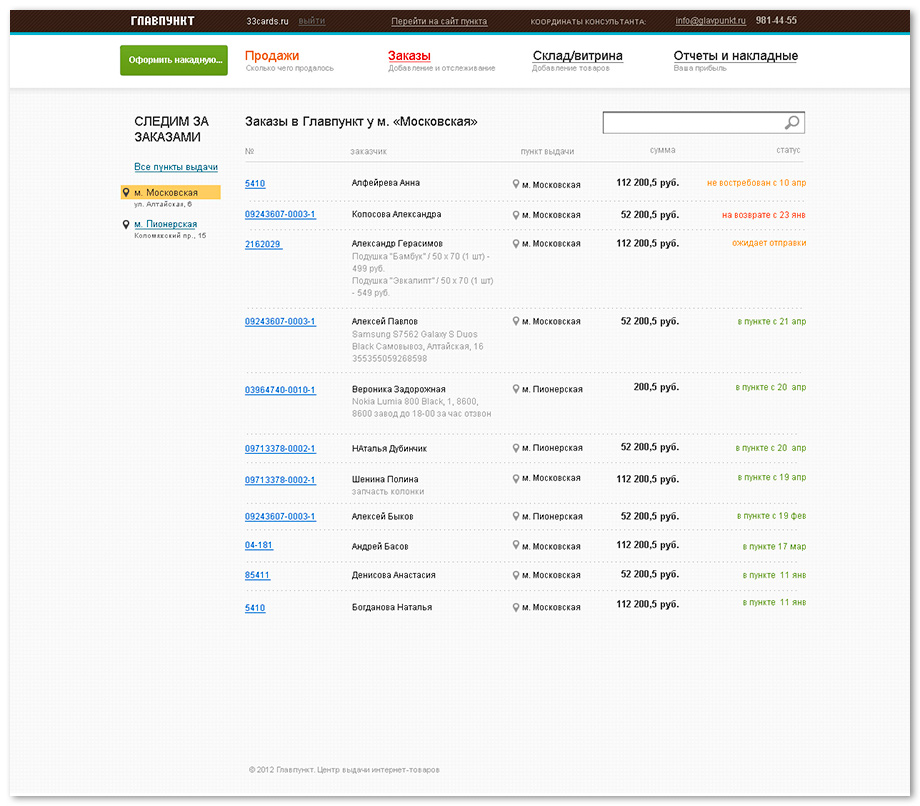The height and width of the screenshot is (806, 920).
Task: Click the 200,5 руб. amount for Вероника Задорожная
Action: point(656,387)
